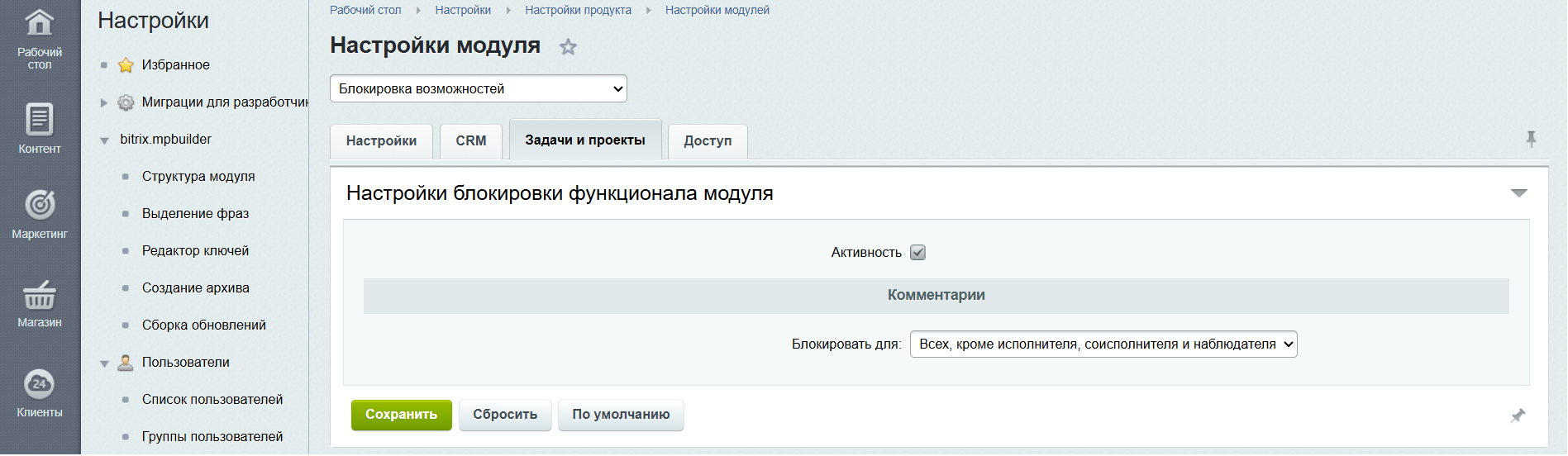The image size is (1568, 456).
Task: Open the Рабочий стол home icon
Action: coord(40,24)
